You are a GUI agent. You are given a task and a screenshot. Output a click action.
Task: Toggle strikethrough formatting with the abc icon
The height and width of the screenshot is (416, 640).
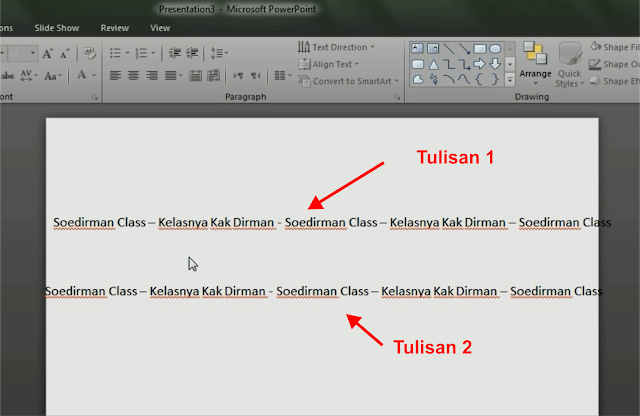(x=7, y=76)
